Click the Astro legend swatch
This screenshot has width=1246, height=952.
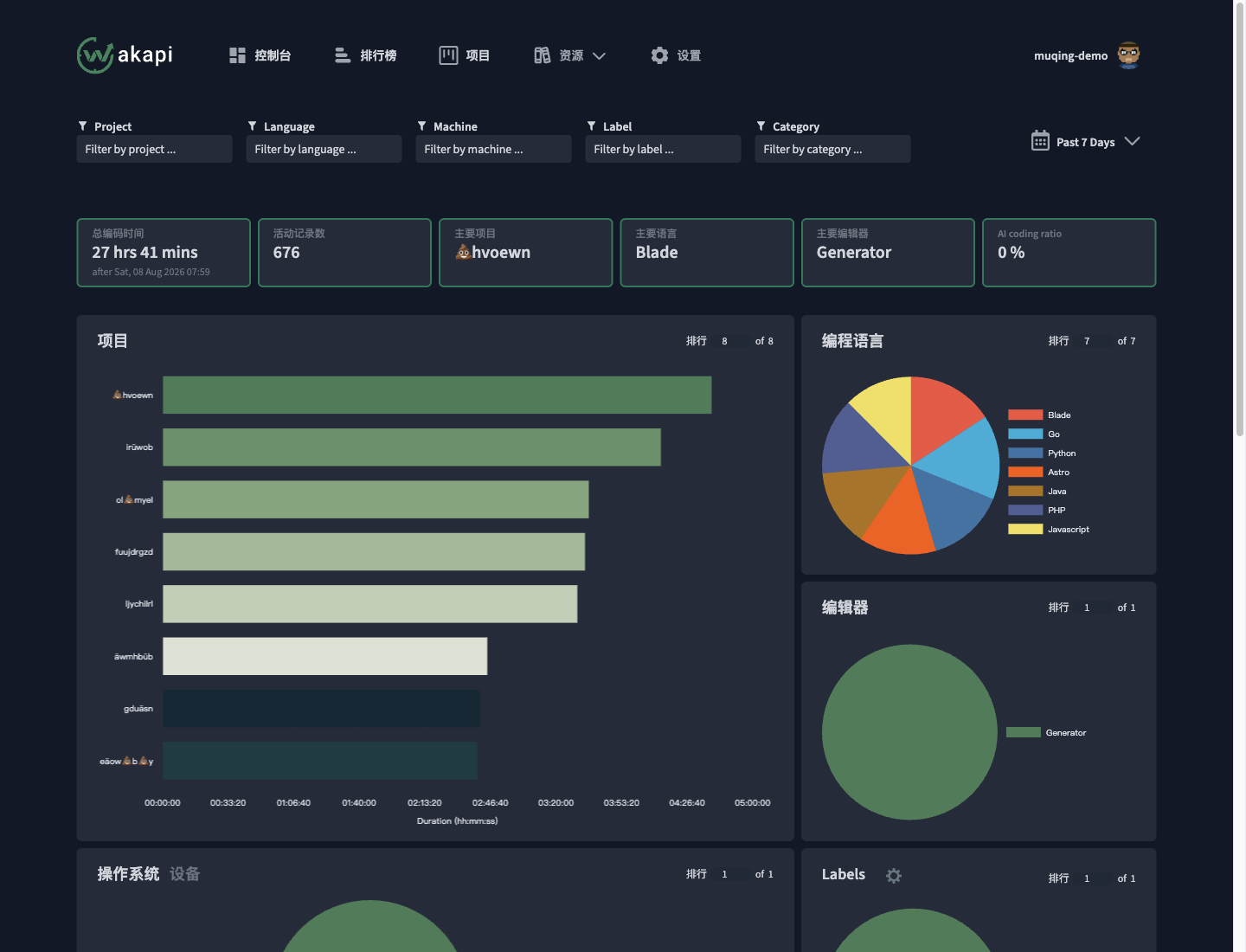[1025, 472]
